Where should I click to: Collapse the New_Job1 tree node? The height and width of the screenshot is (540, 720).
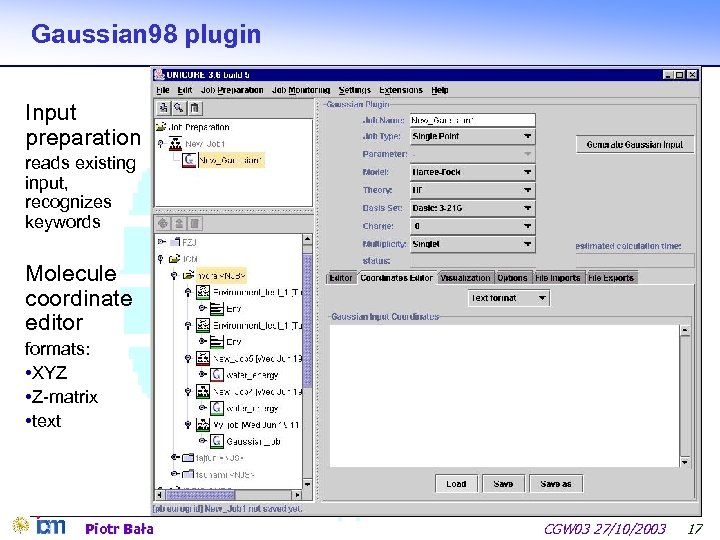tap(160, 144)
